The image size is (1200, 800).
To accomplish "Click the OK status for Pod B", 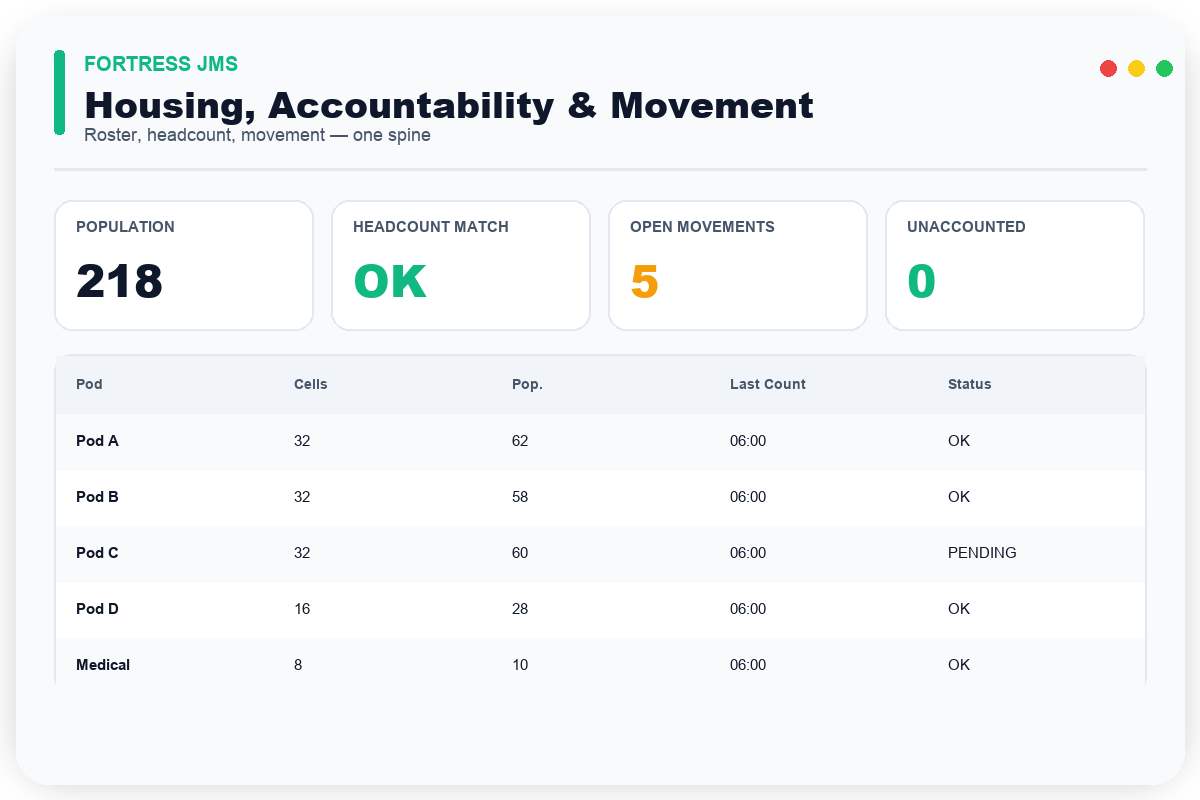I will coord(959,497).
